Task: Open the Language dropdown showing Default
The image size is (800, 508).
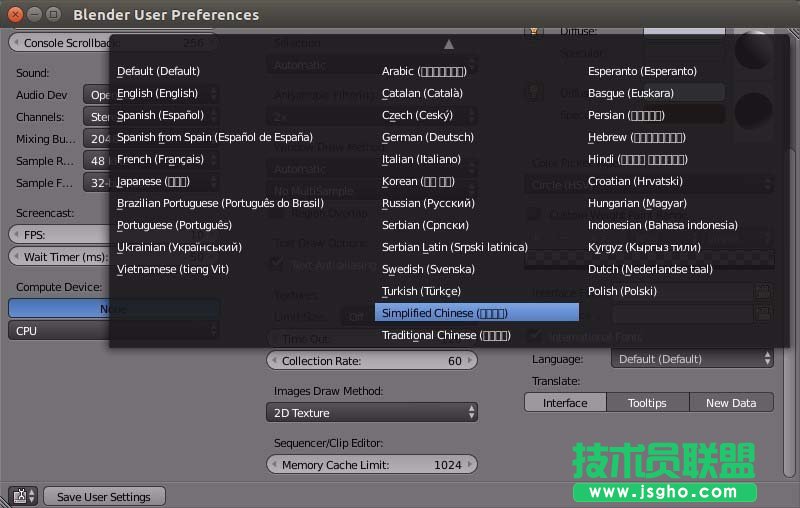Action: point(692,359)
